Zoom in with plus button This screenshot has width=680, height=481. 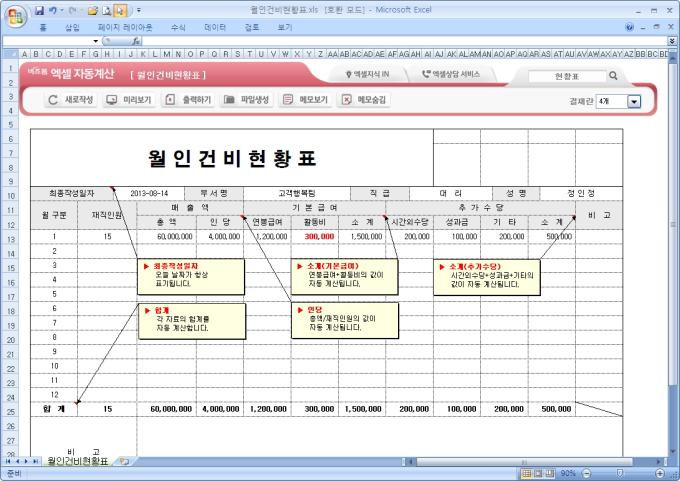point(660,473)
